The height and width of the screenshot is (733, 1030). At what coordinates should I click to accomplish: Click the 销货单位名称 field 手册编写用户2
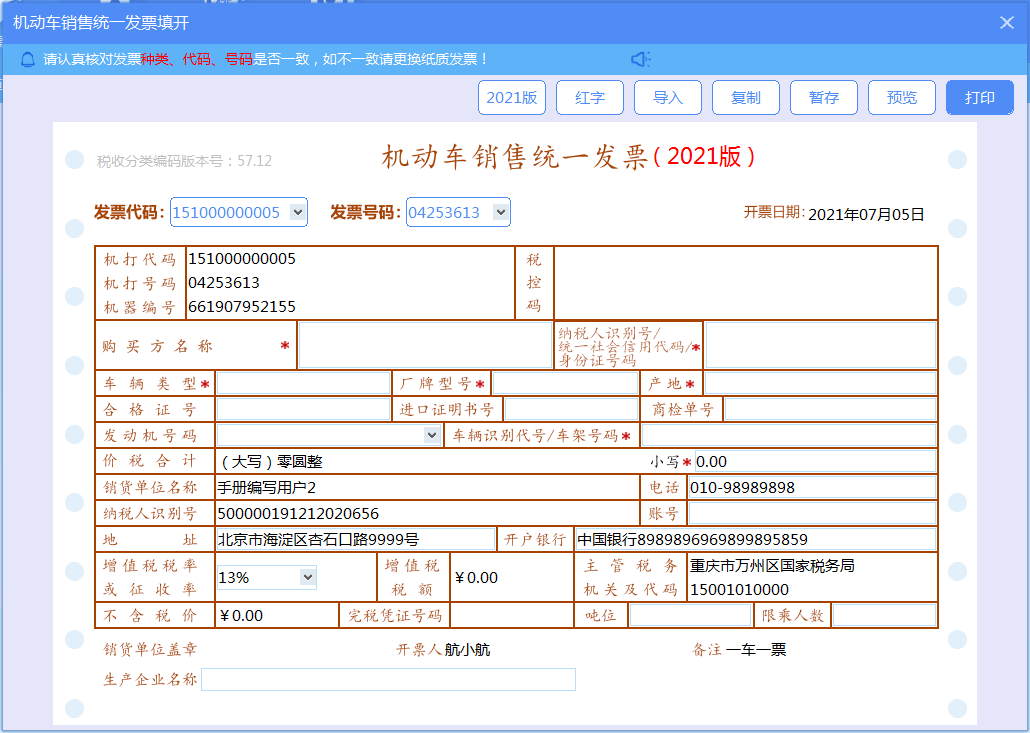coord(427,487)
